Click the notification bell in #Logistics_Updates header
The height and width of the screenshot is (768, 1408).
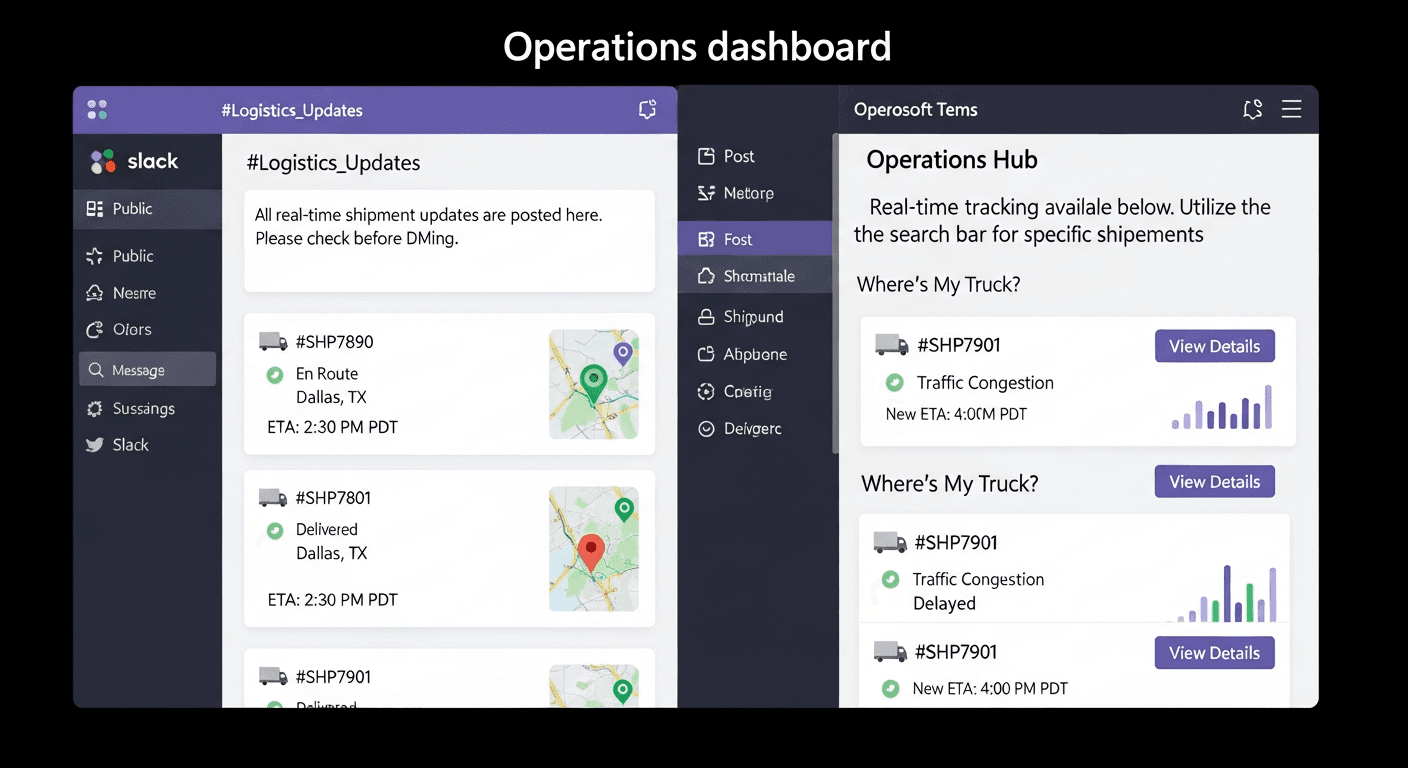pos(647,110)
